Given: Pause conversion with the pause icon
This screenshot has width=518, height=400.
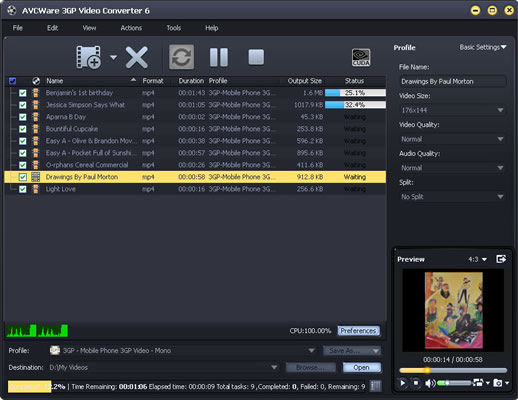Looking at the screenshot, I should 219,57.
